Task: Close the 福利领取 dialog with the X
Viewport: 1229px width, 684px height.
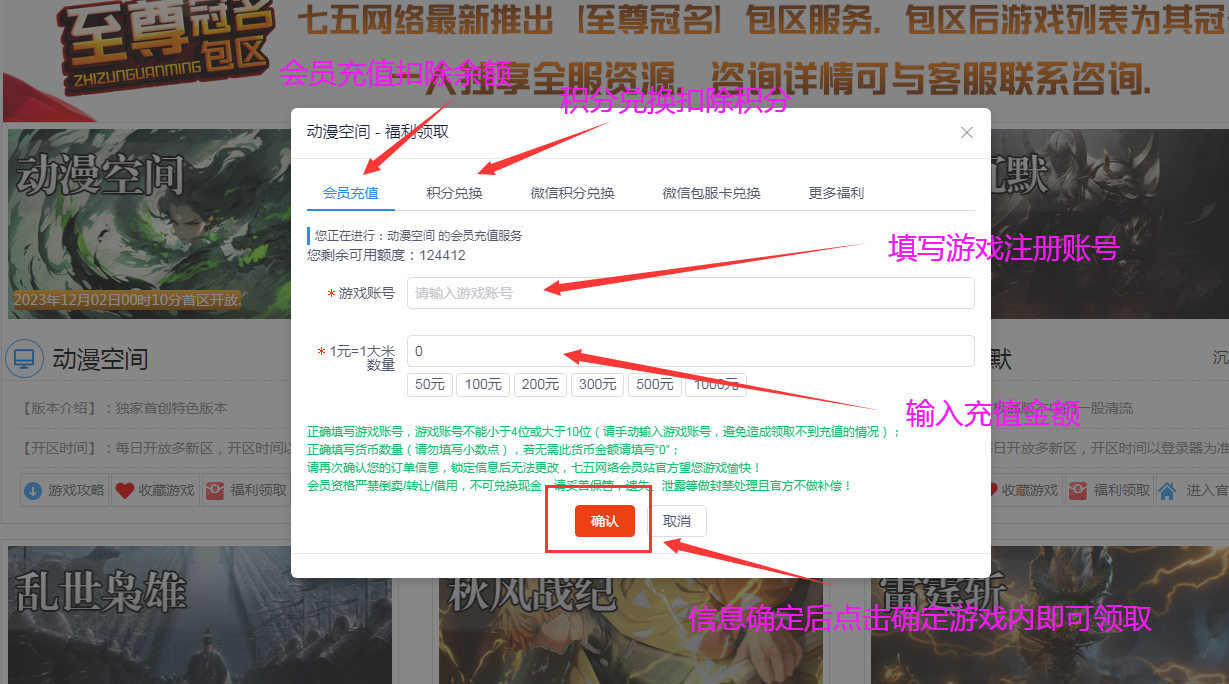Action: point(966,132)
